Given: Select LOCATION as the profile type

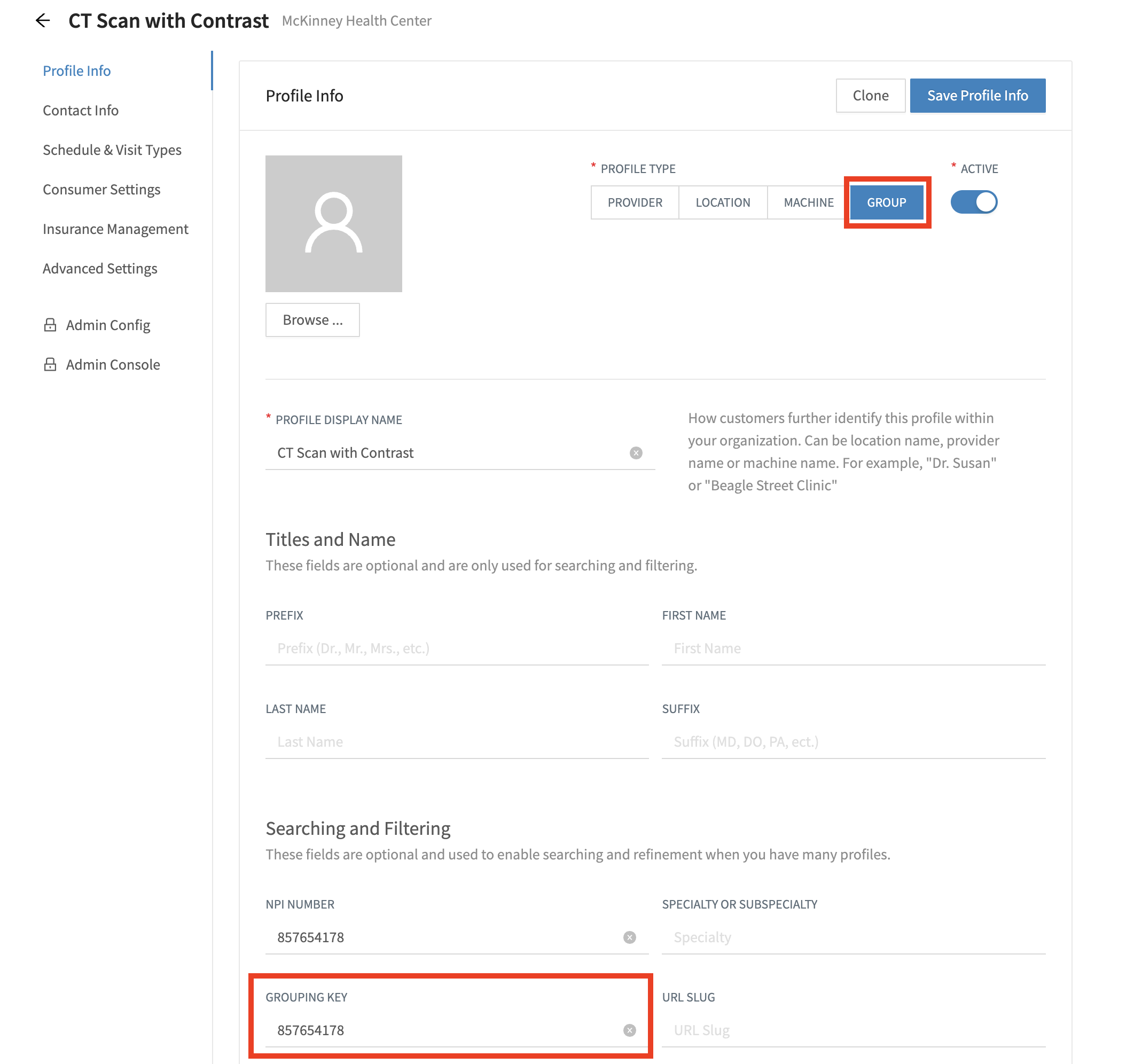Looking at the screenshot, I should click(x=723, y=202).
